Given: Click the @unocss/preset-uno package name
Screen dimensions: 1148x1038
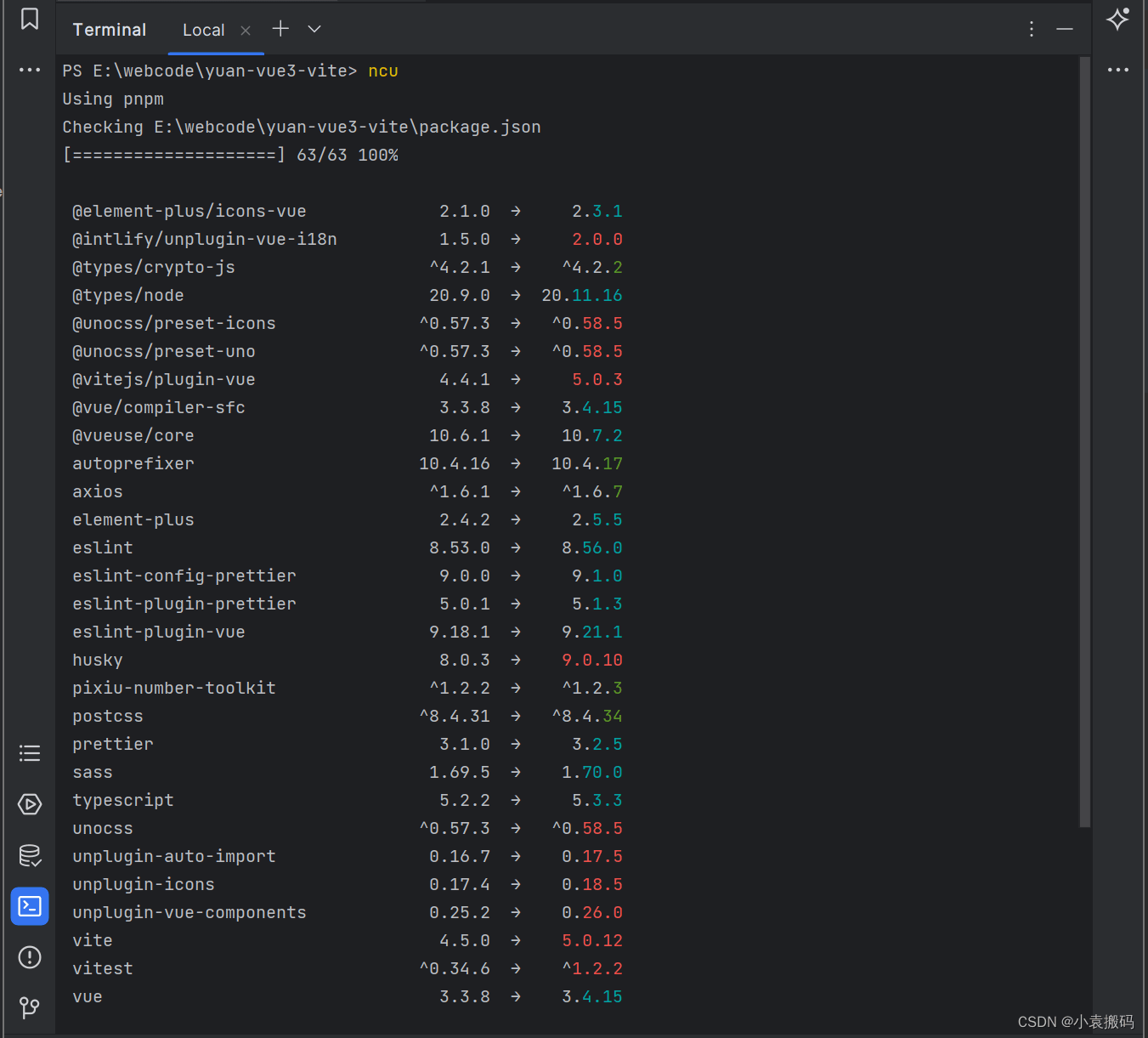Looking at the screenshot, I should pyautogui.click(x=164, y=351).
